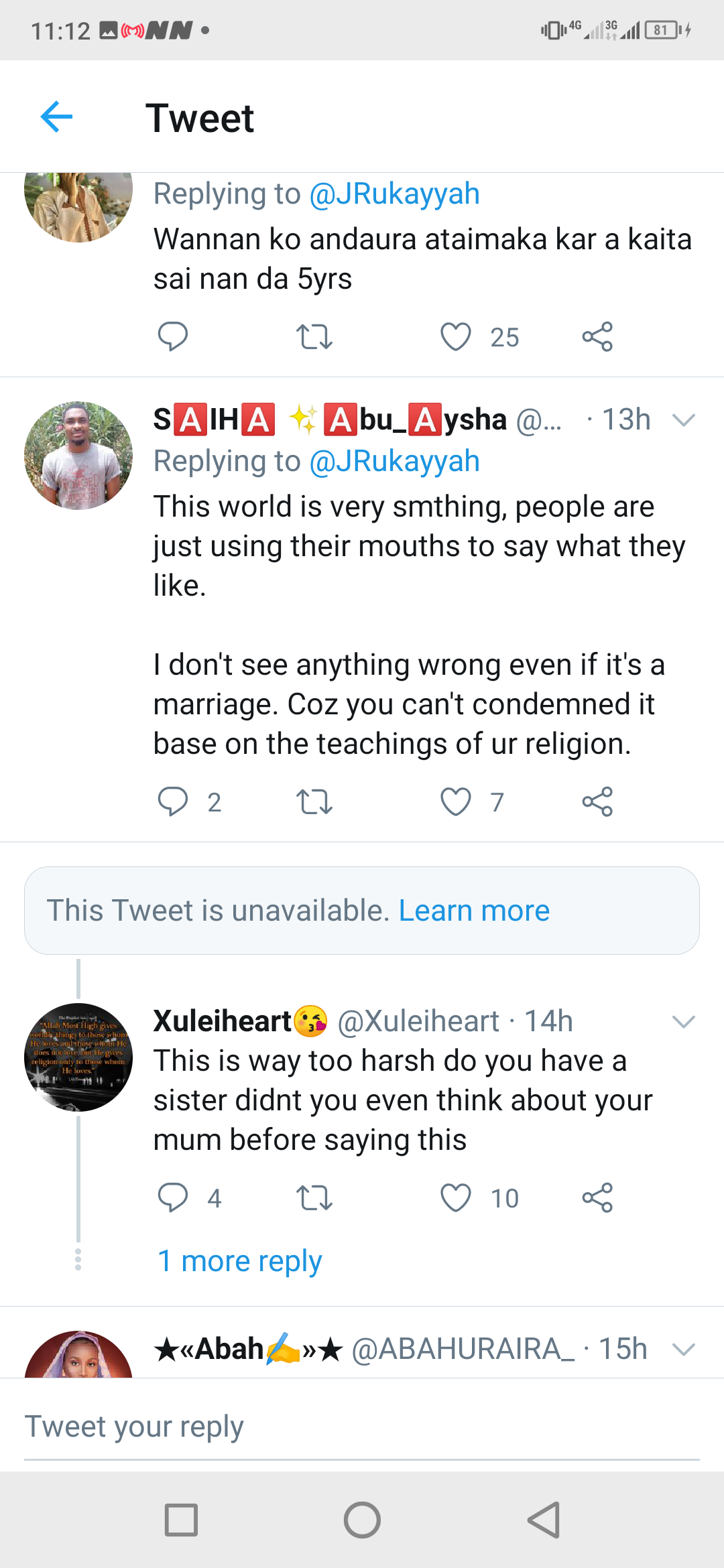The height and width of the screenshot is (1568, 724).
Task: Reply to the 'Wannan ko andaura' tweet
Action: click(172, 336)
